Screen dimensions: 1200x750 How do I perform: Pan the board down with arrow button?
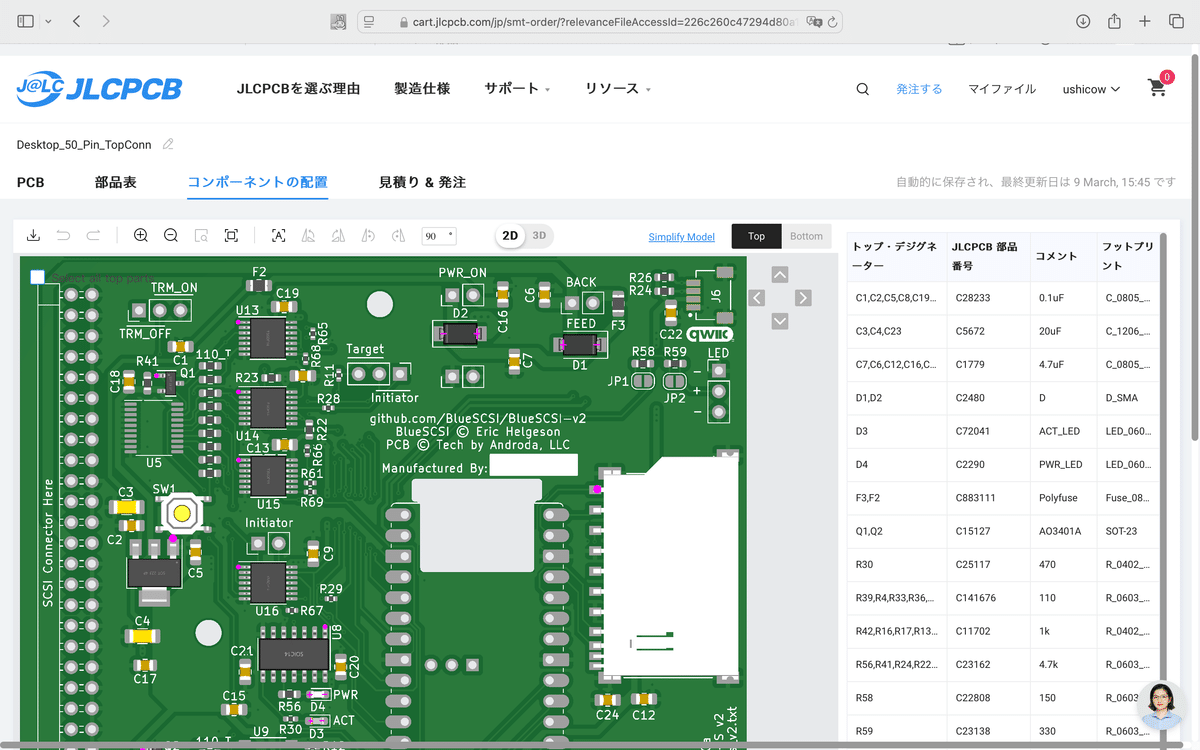tap(780, 321)
